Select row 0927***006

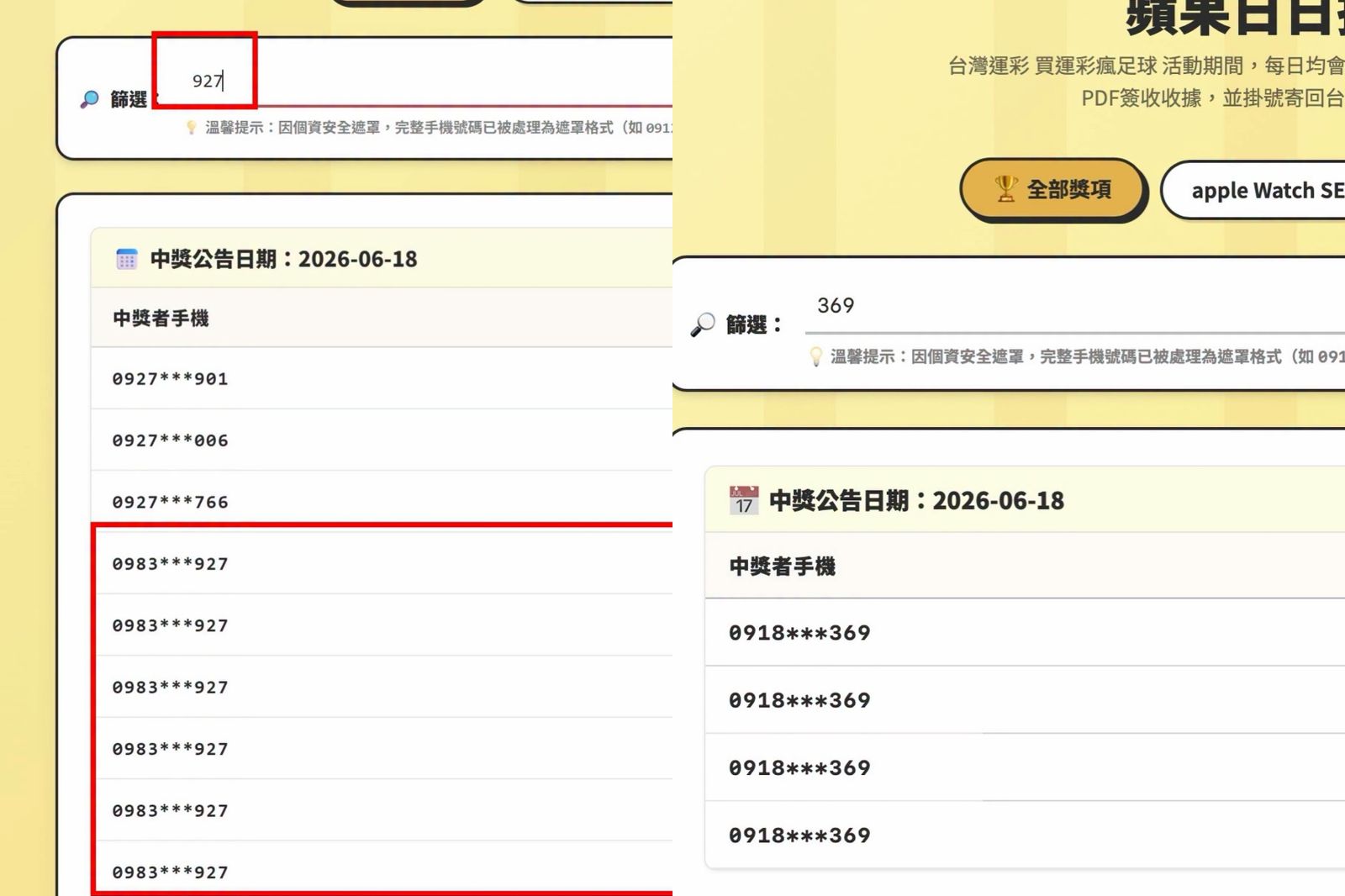coord(382,440)
